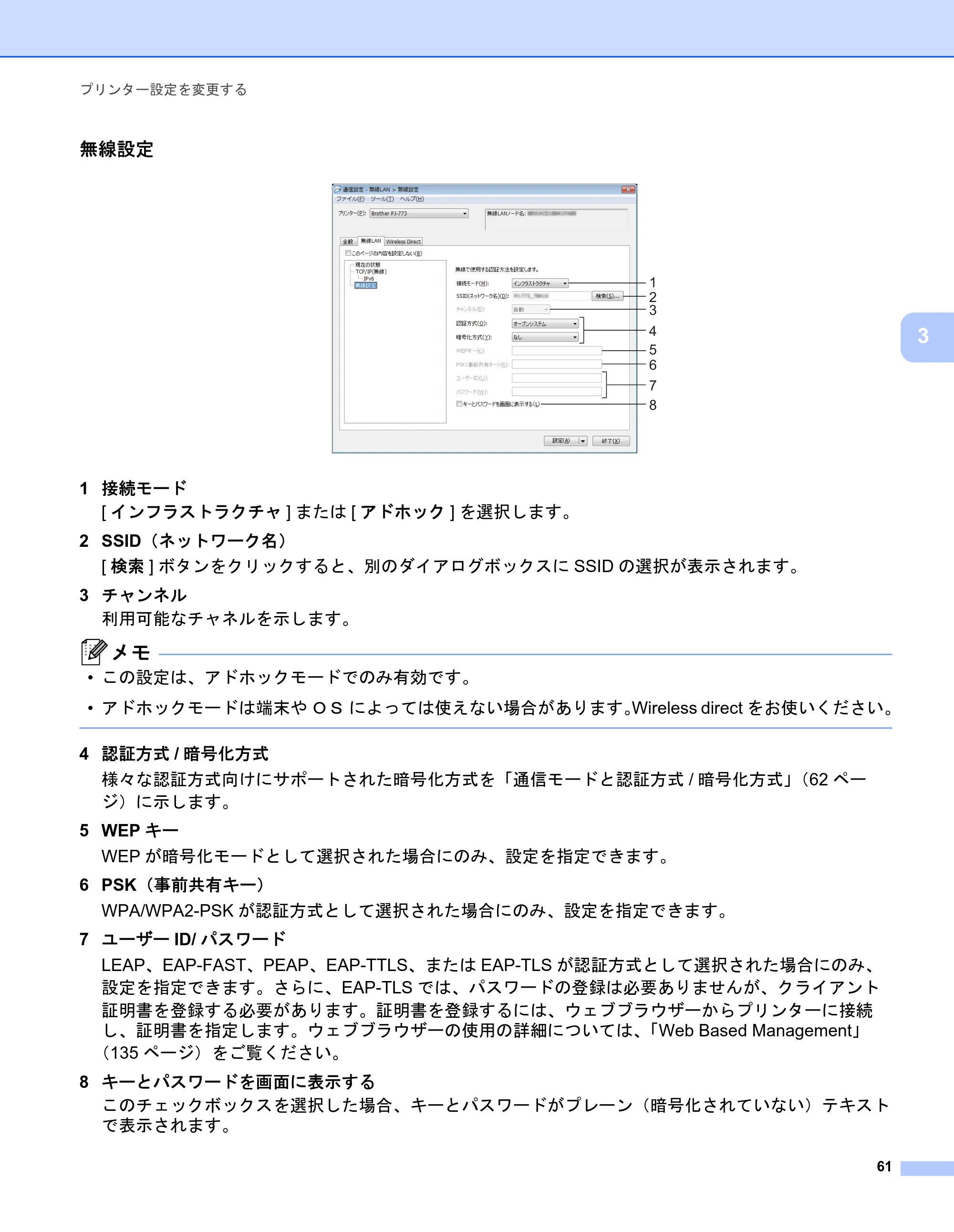This screenshot has height=1232, width=954.
Task: Click the ユーザーID input field
Action: [x=557, y=378]
